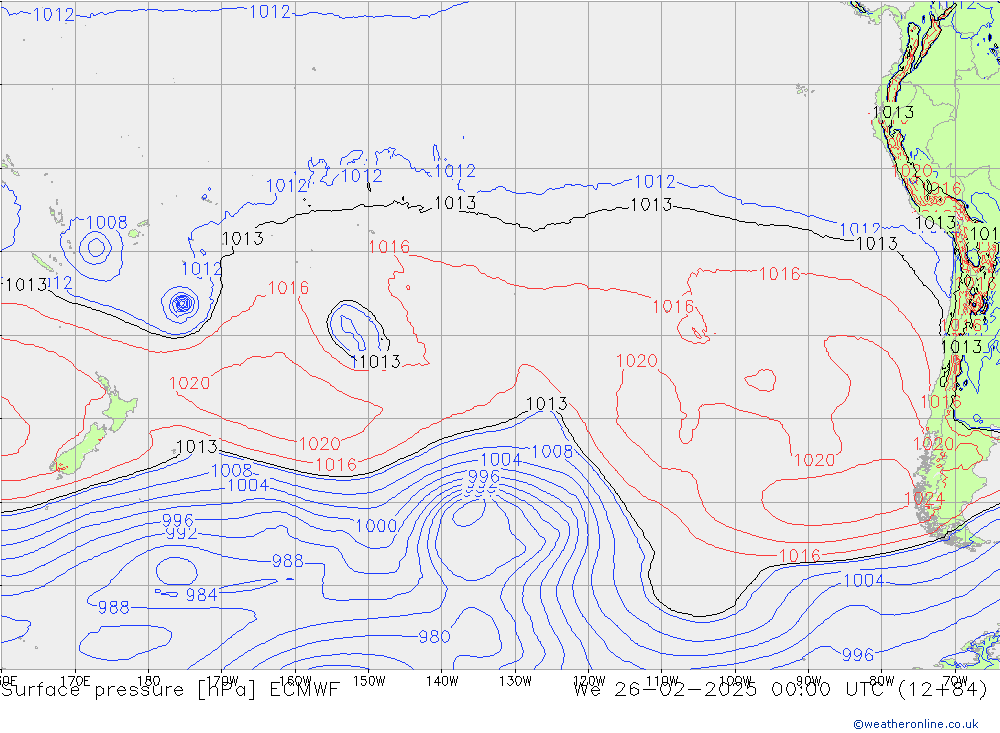Click the 'We 26-02-2025 00:00 UTC (12+84)' timestamp
This screenshot has height=733, width=1000.
[781, 690]
